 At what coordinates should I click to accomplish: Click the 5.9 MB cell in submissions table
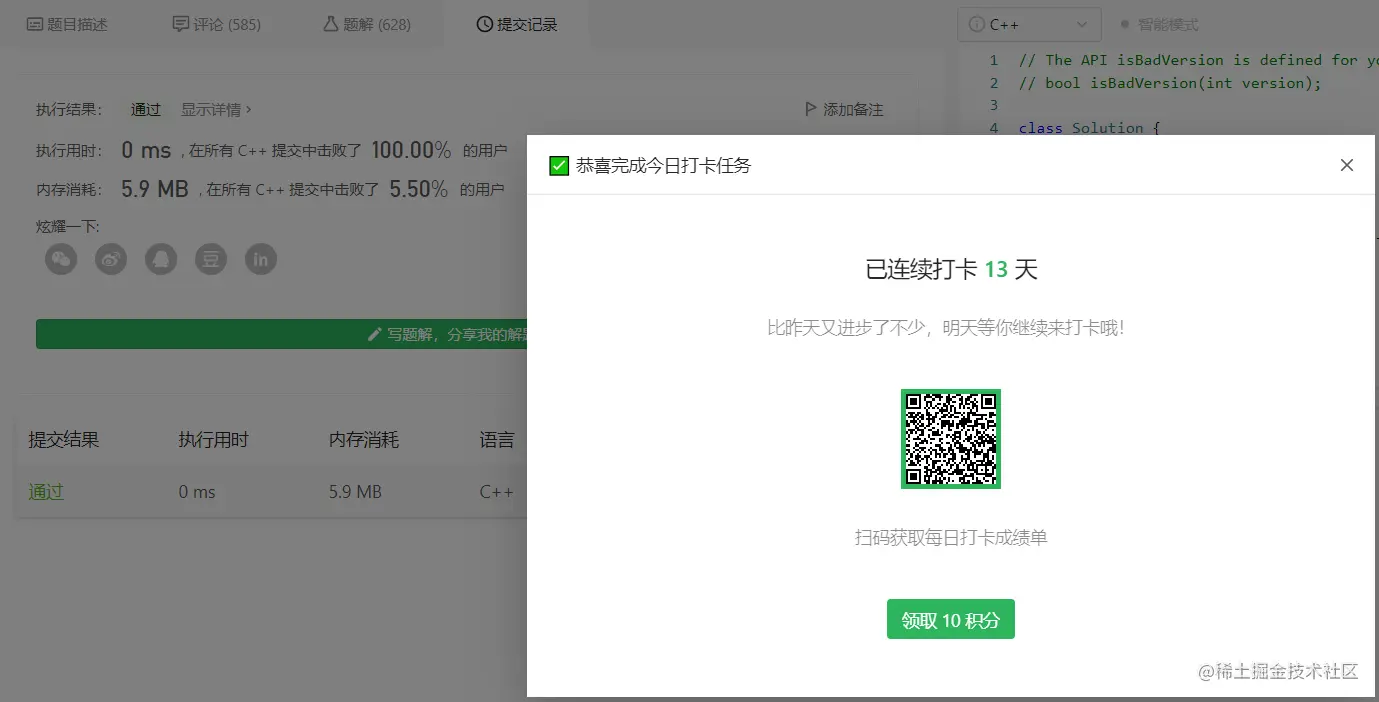coord(355,492)
